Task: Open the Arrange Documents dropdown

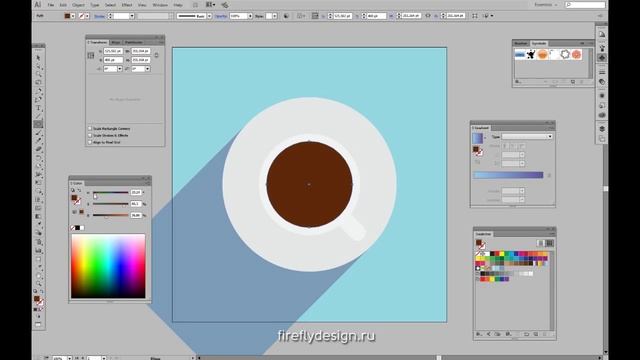Action: click(211, 4)
